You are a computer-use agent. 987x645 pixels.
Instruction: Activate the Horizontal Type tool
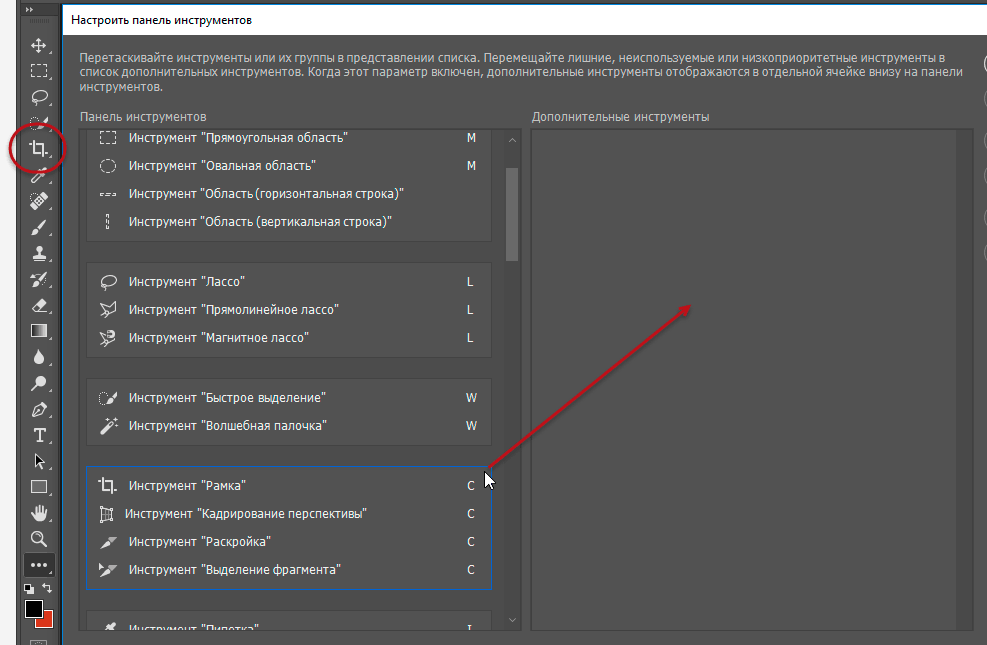point(40,435)
